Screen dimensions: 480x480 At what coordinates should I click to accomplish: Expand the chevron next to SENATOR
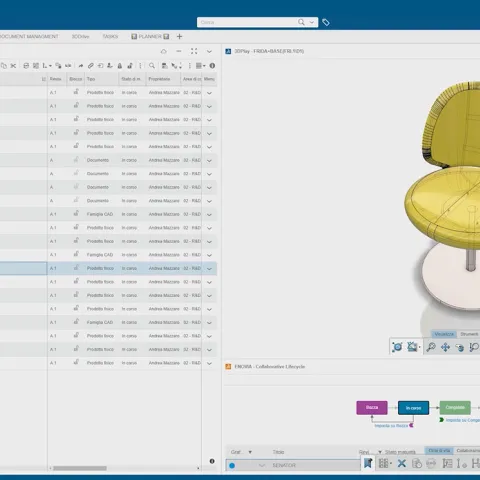click(x=262, y=465)
